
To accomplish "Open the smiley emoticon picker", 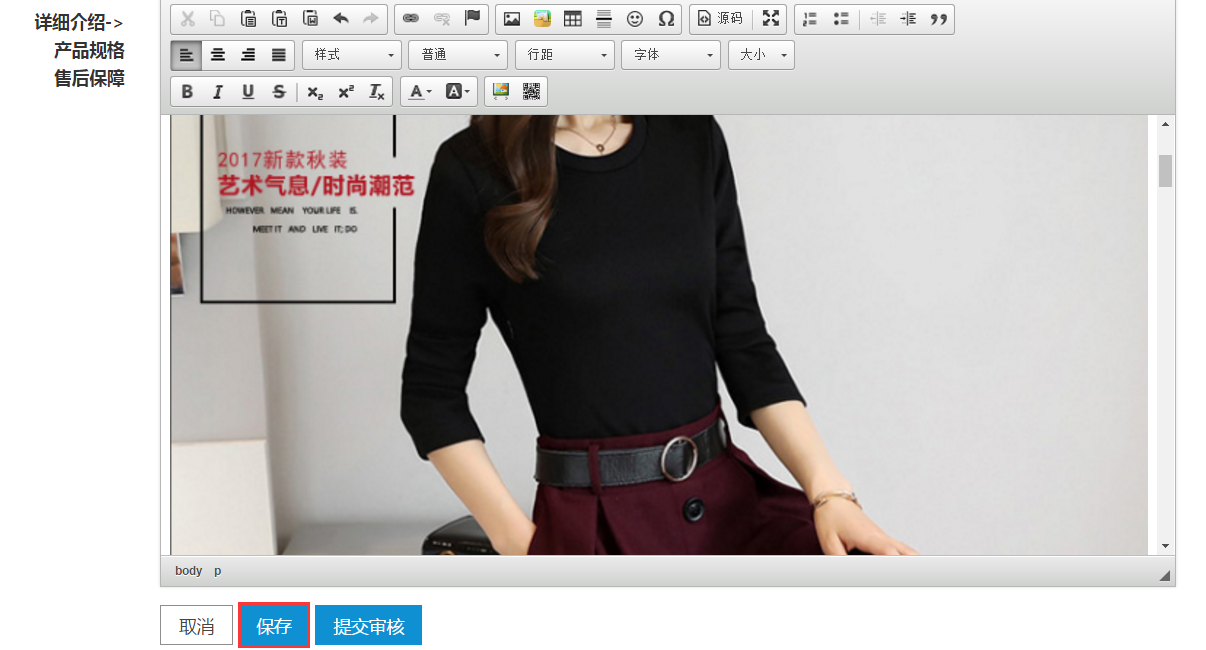I will click(x=635, y=19).
